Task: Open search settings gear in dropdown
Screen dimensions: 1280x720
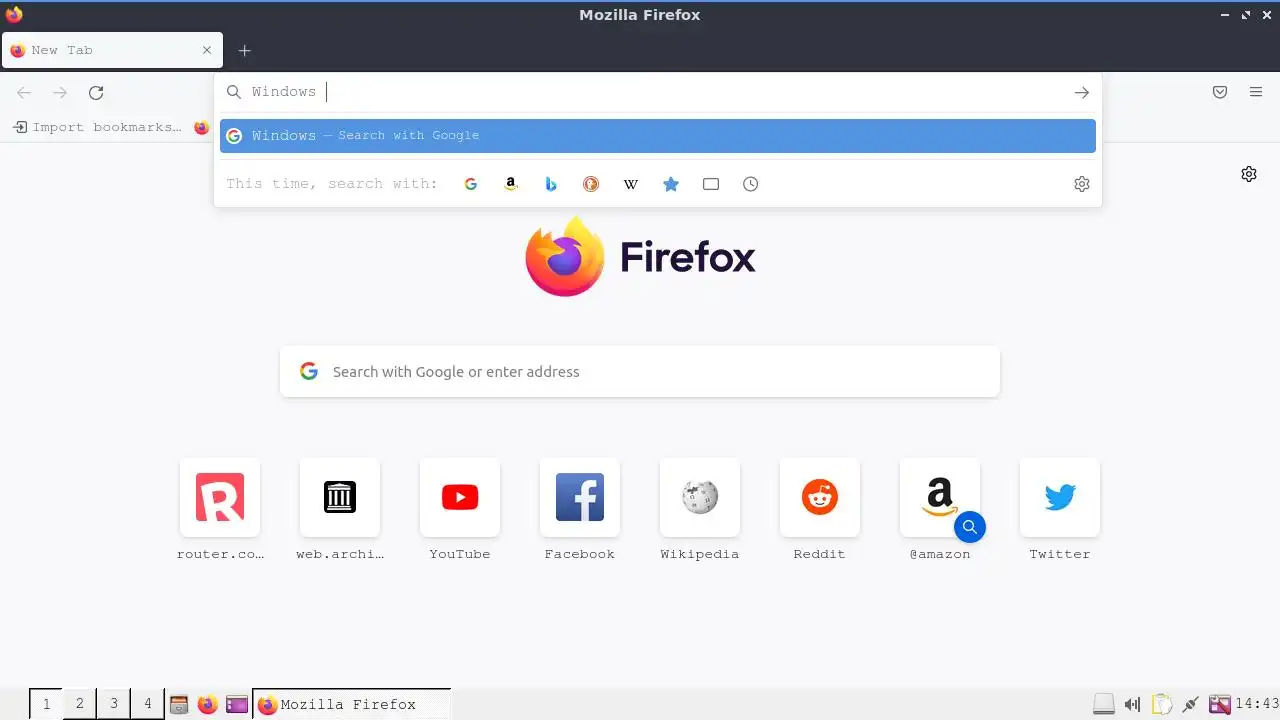Action: (x=1081, y=184)
